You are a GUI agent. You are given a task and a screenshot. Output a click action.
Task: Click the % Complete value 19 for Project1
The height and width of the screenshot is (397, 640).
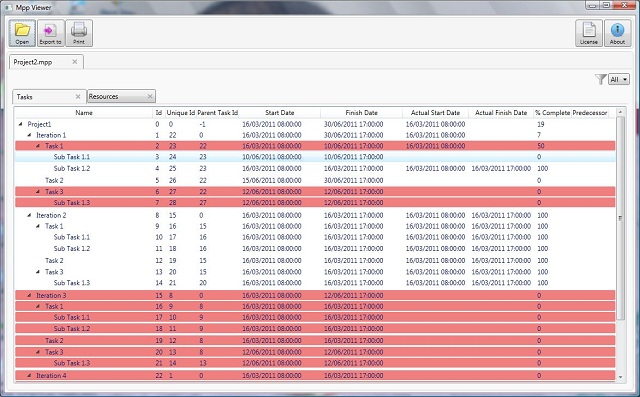(x=540, y=124)
